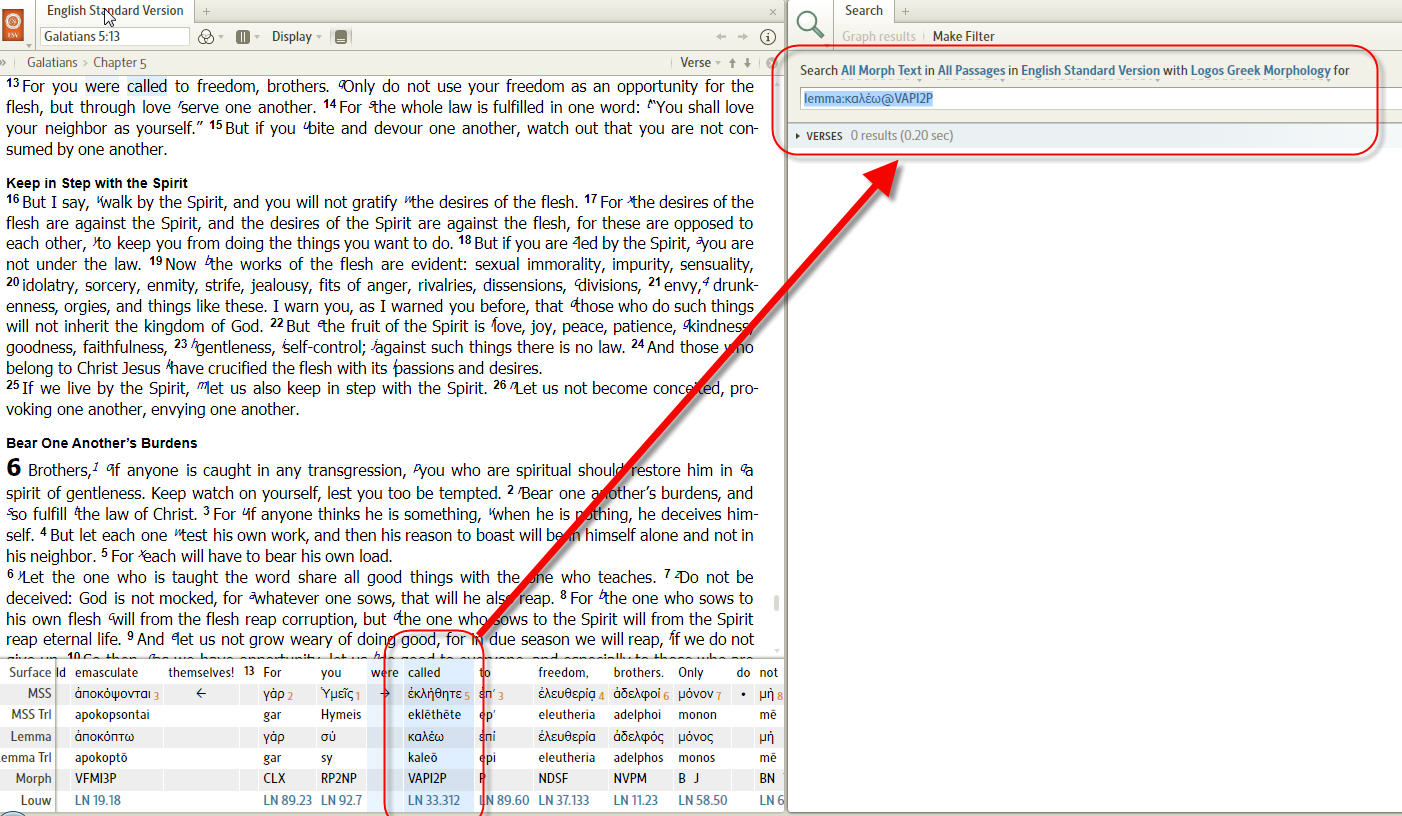Screen dimensions: 1402x816
Task: Click the 0 results (0.20 sec) text
Action: [902, 136]
